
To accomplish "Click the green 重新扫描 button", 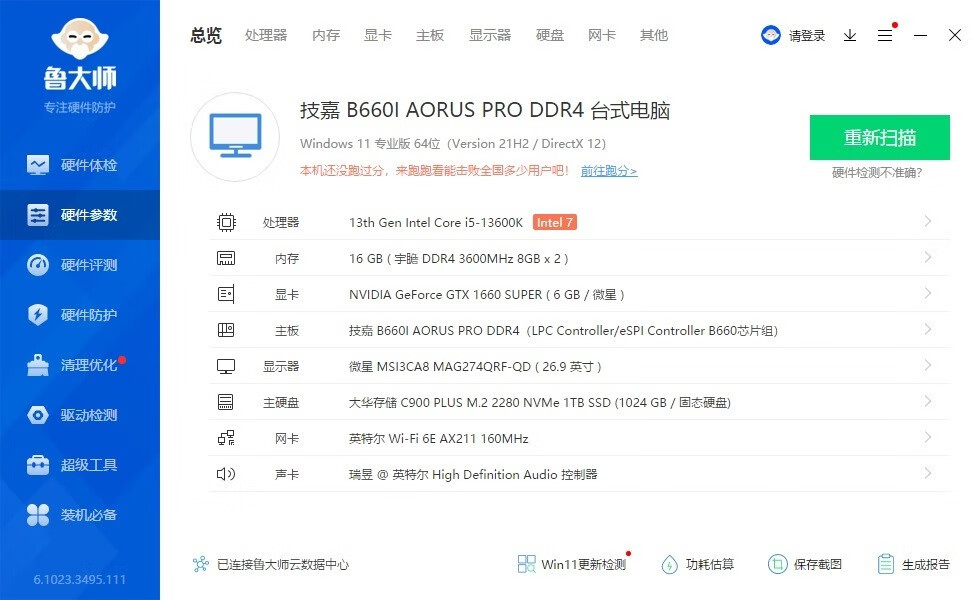I will click(879, 138).
